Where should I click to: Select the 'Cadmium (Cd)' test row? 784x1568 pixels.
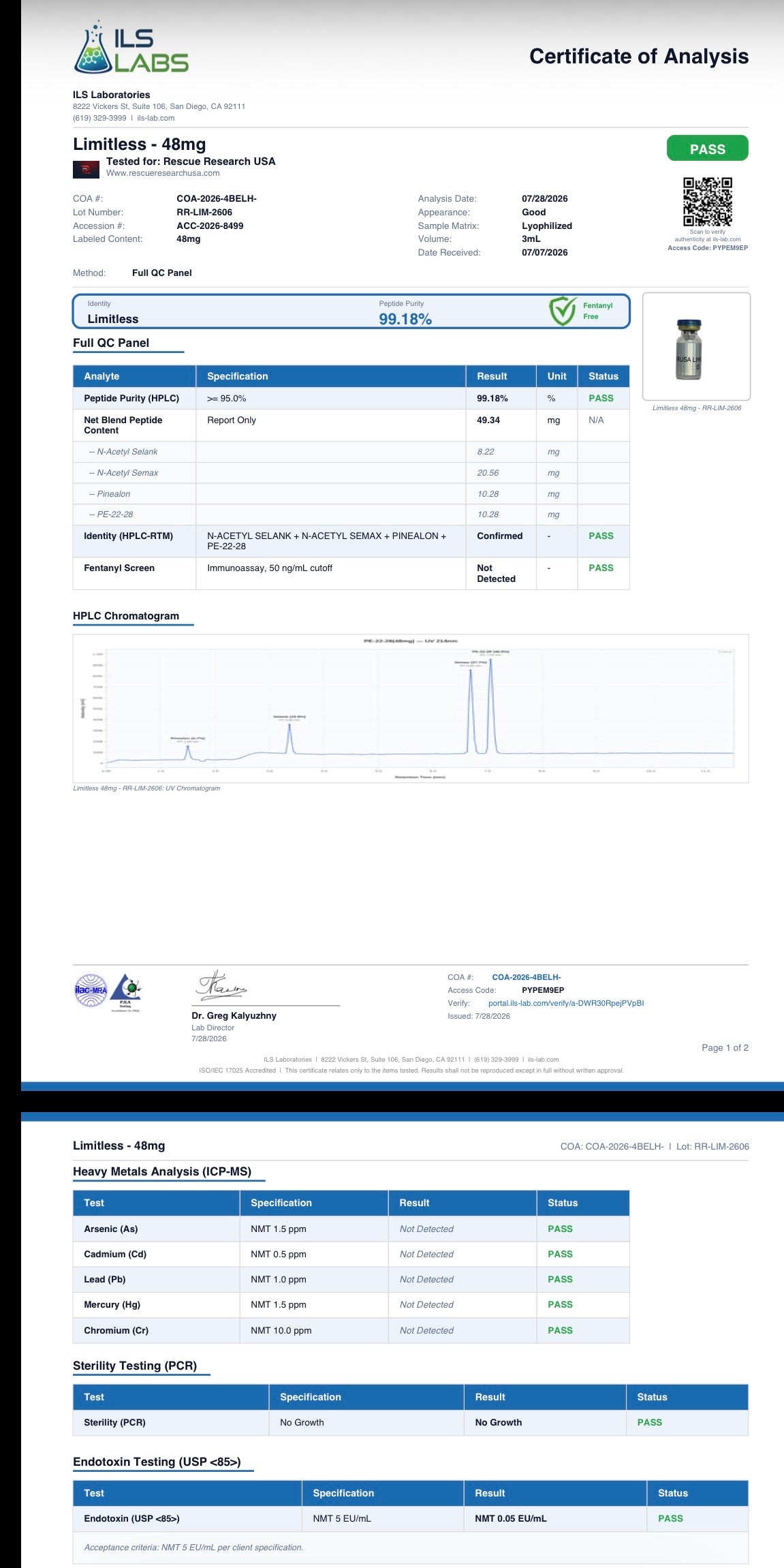351,1254
